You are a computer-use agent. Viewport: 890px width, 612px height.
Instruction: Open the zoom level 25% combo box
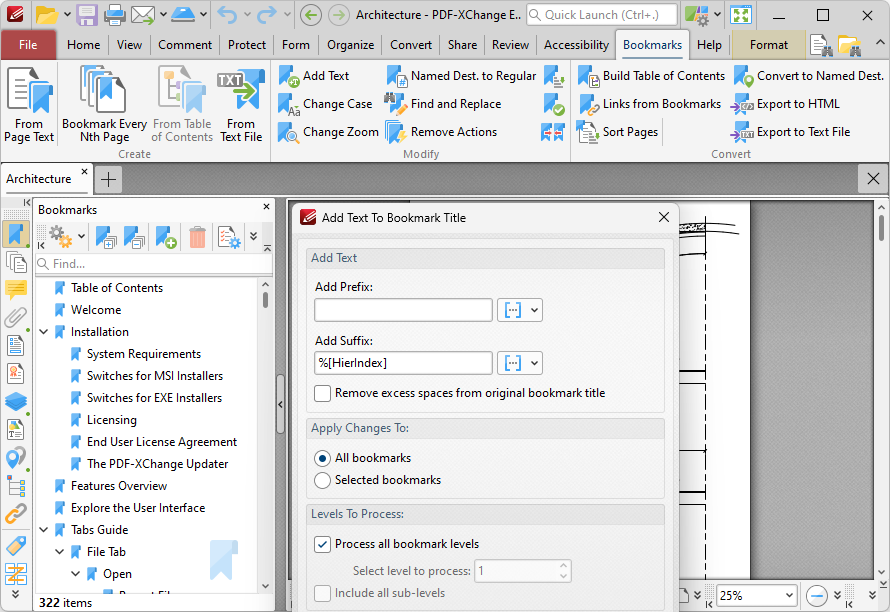point(756,596)
